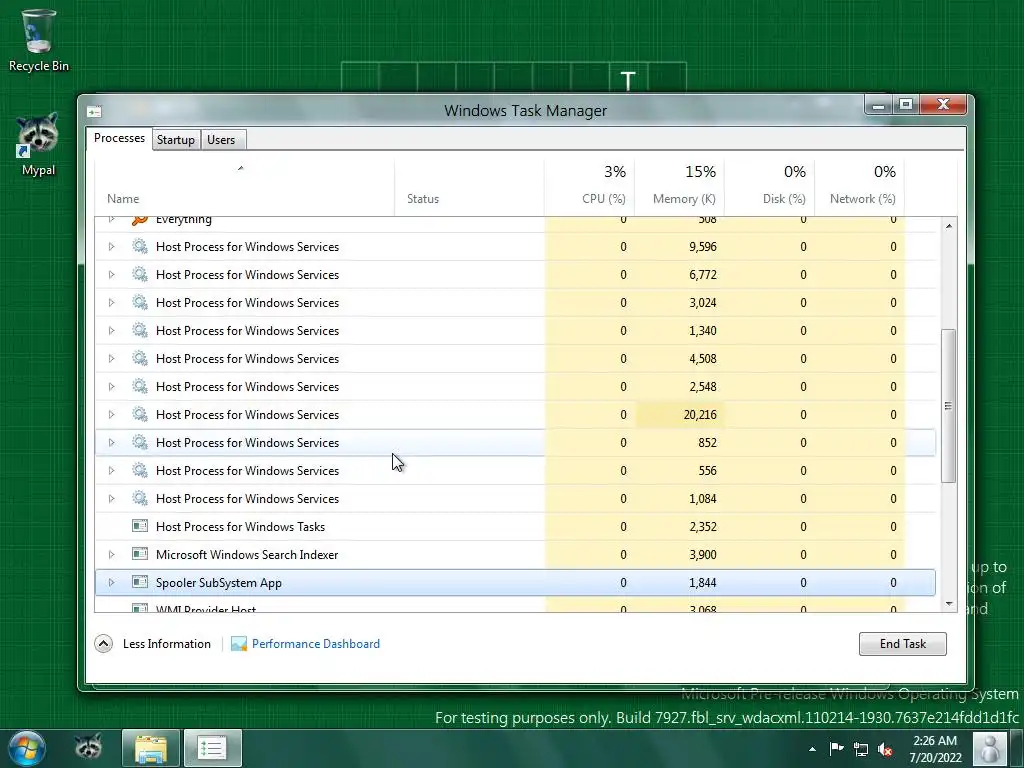Click the process list scrollbar thumb
The height and width of the screenshot is (768, 1024).
(x=948, y=406)
